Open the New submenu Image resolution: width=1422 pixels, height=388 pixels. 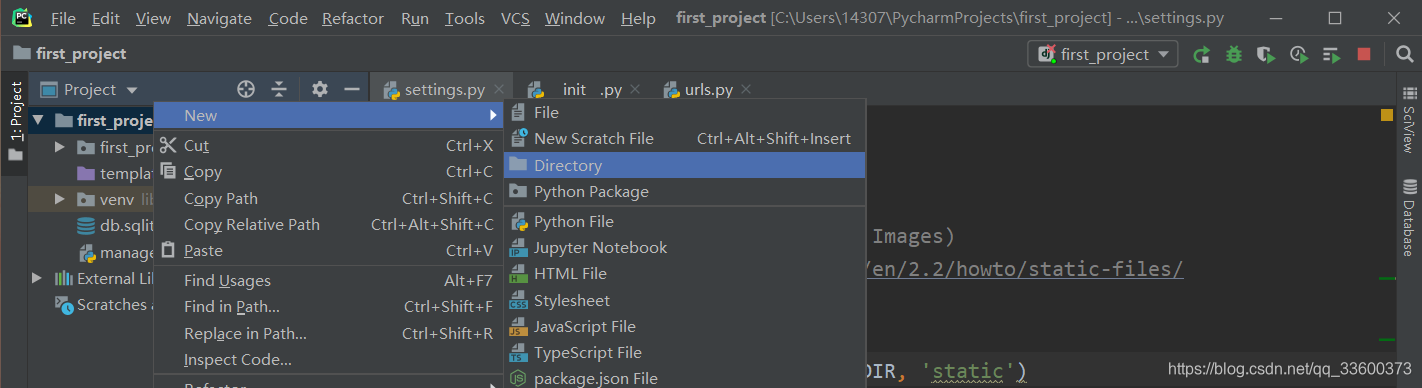point(329,116)
